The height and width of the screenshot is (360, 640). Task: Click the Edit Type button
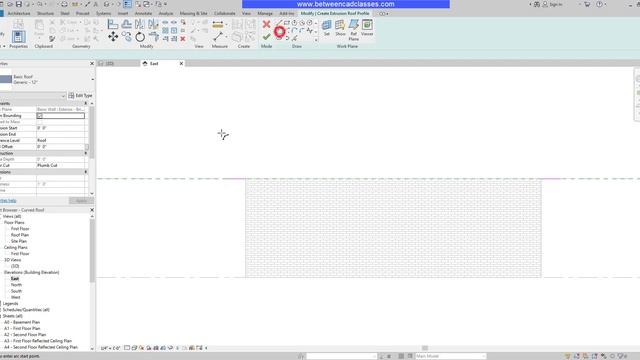(80, 96)
